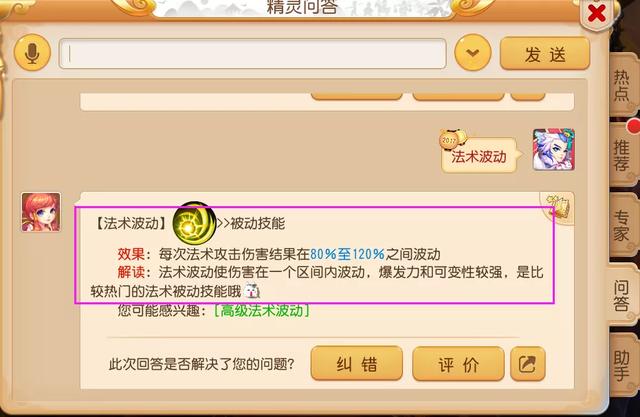Expand the round chevron dropdown button
This screenshot has width=640, height=417.
pyautogui.click(x=473, y=53)
